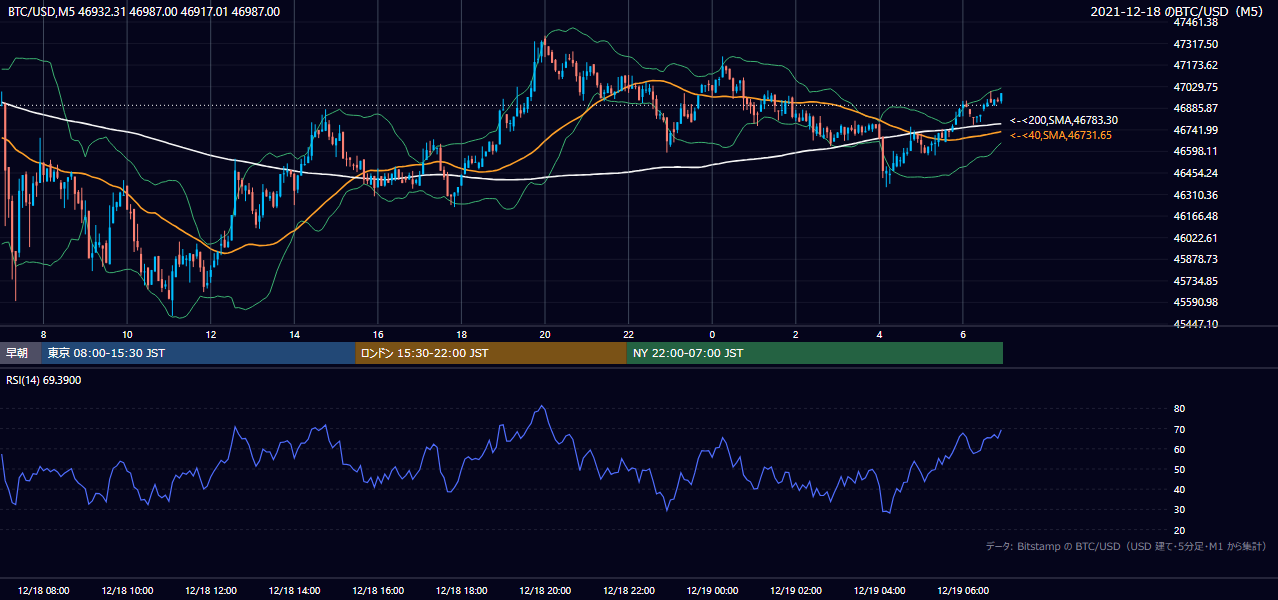
Task: Click date label 12/19 04:00
Action: pyautogui.click(x=880, y=591)
